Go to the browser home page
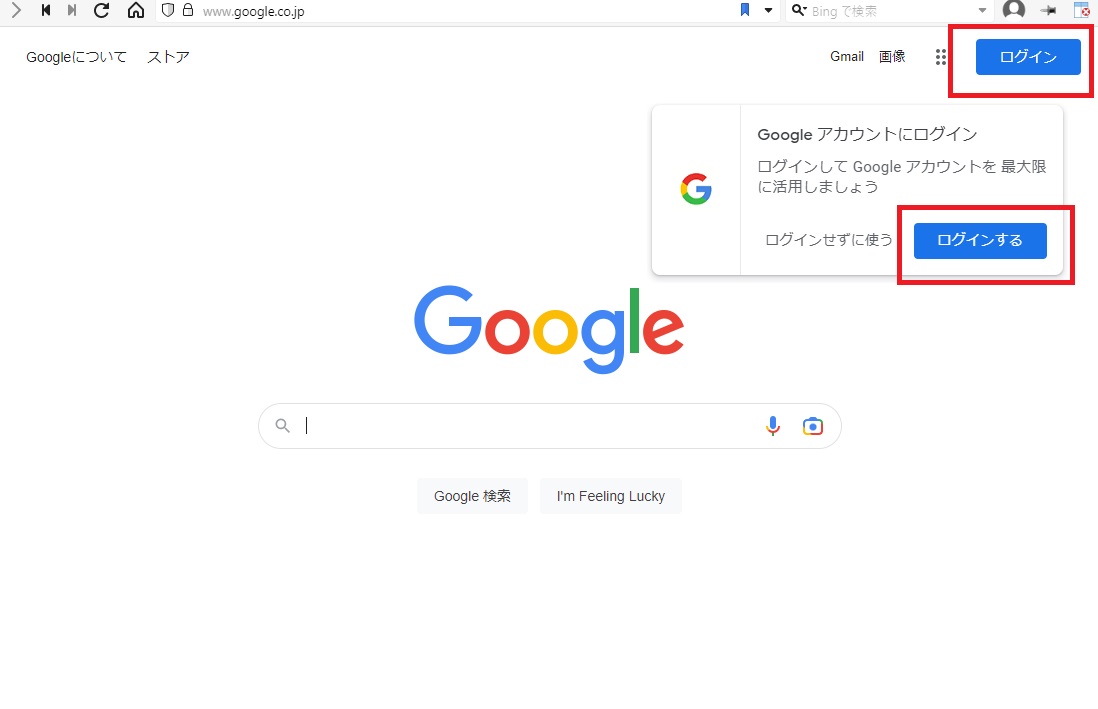Viewport: 1098px width, 709px height. pyautogui.click(x=136, y=11)
